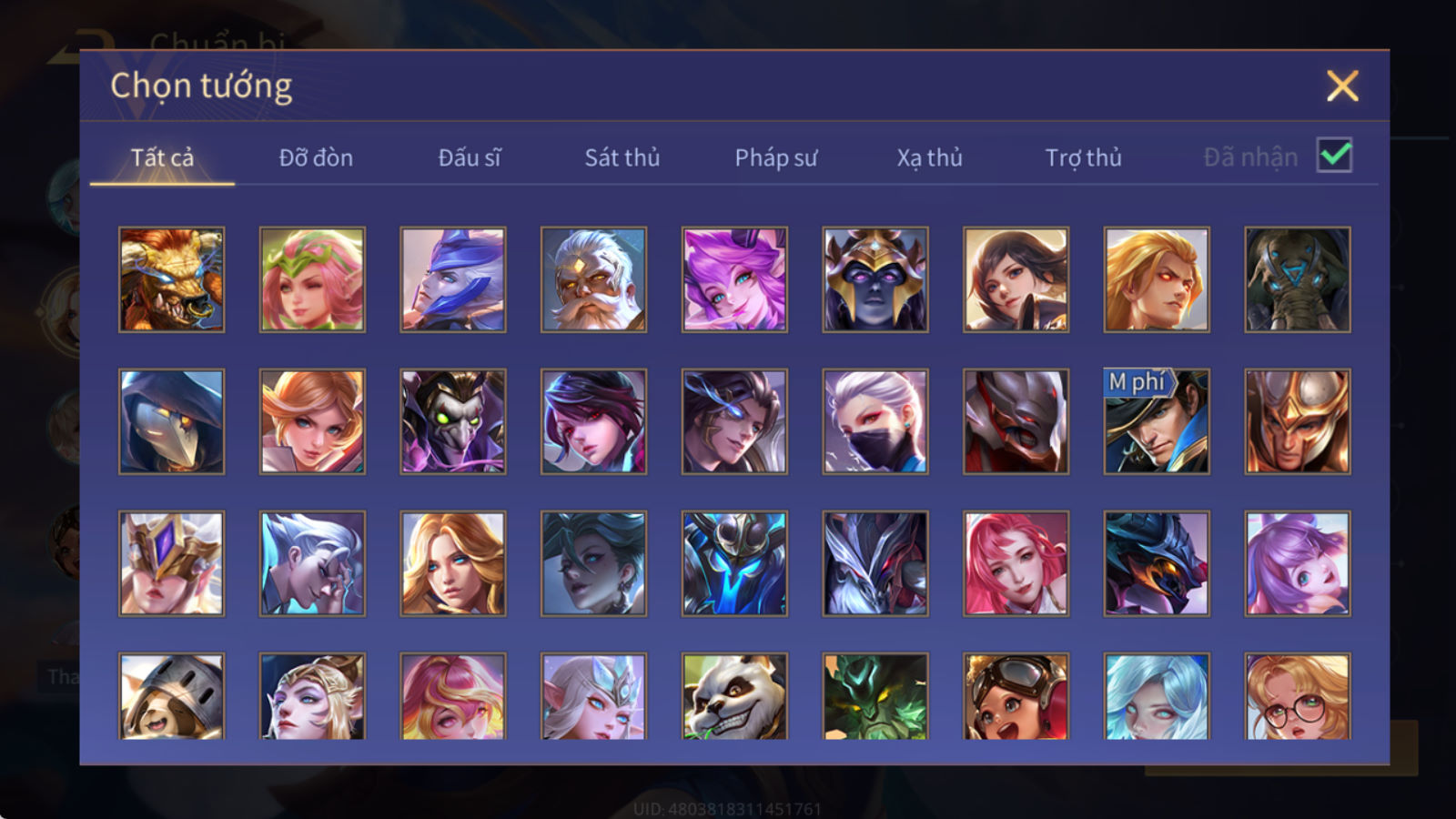Close the 'Chọn tướng' dialog
1456x819 pixels.
(x=1342, y=86)
